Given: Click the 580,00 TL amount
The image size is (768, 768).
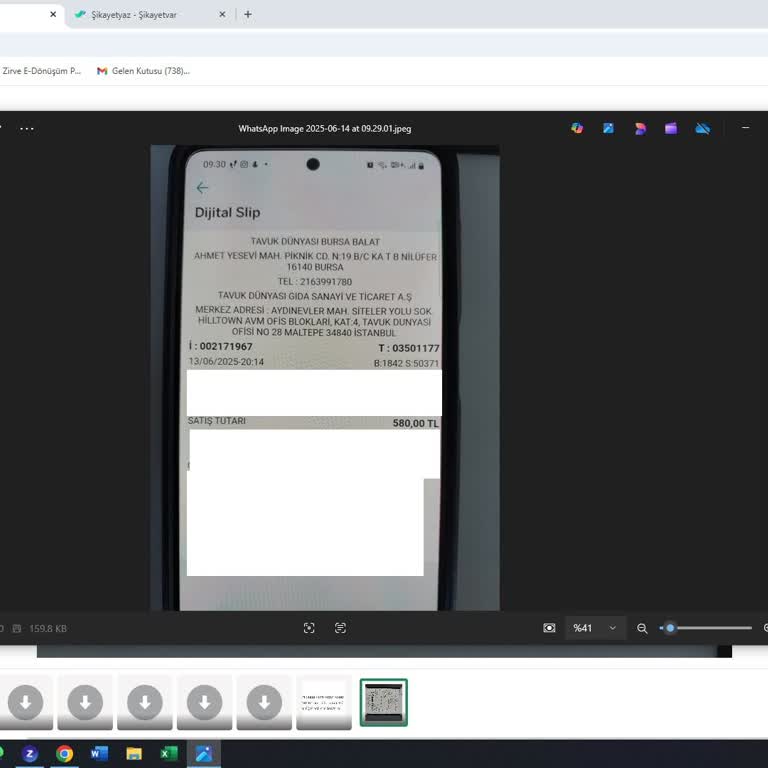Looking at the screenshot, I should tap(415, 423).
